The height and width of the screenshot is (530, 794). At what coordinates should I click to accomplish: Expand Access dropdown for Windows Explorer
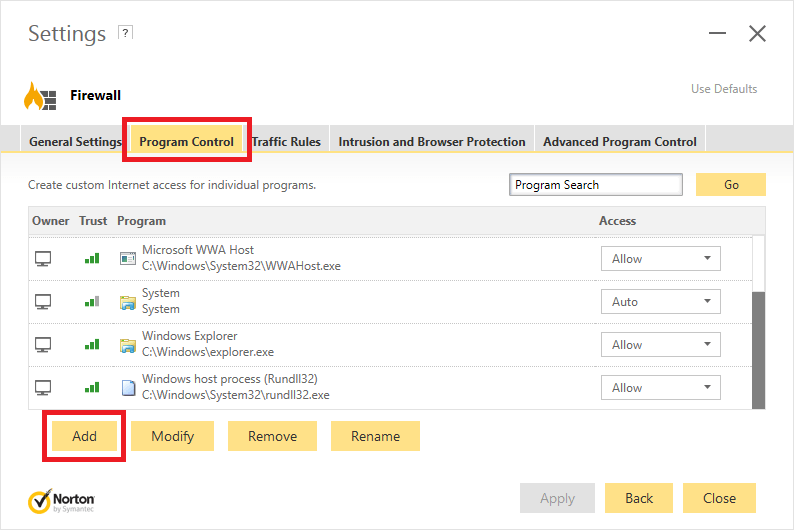click(x=660, y=345)
